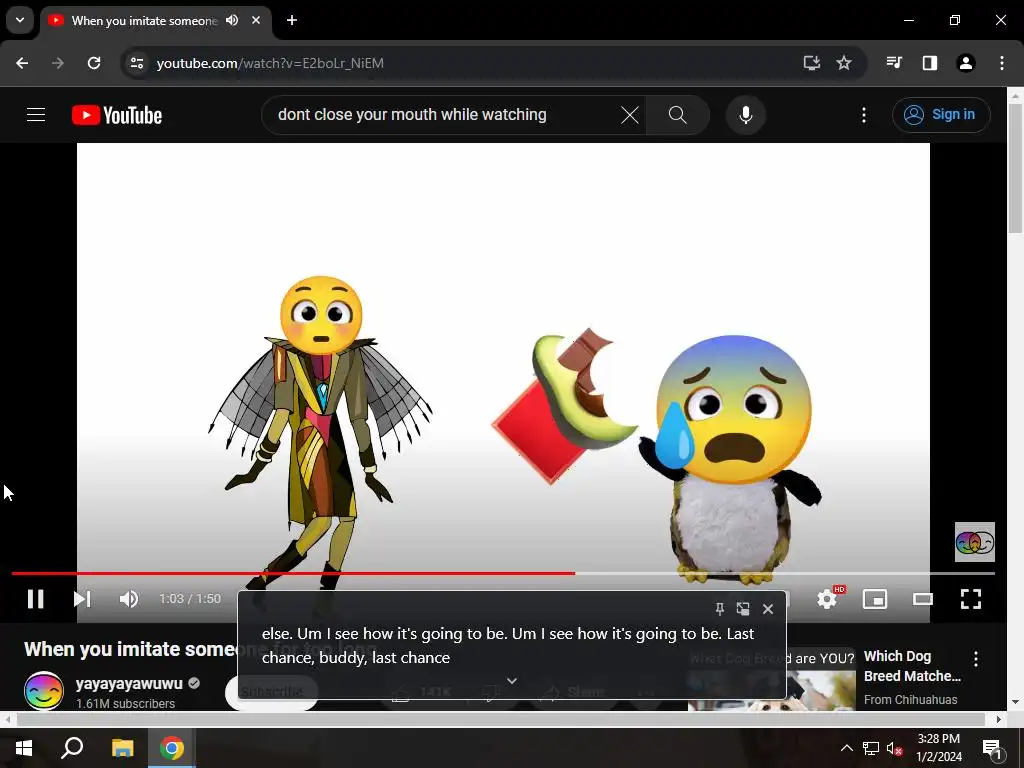Open options for Which Dog Breed video

click(x=976, y=659)
